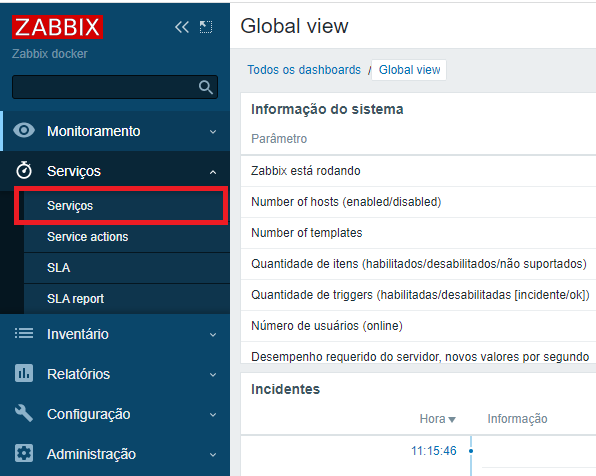Select row Zabbix está rodando

coord(418,171)
